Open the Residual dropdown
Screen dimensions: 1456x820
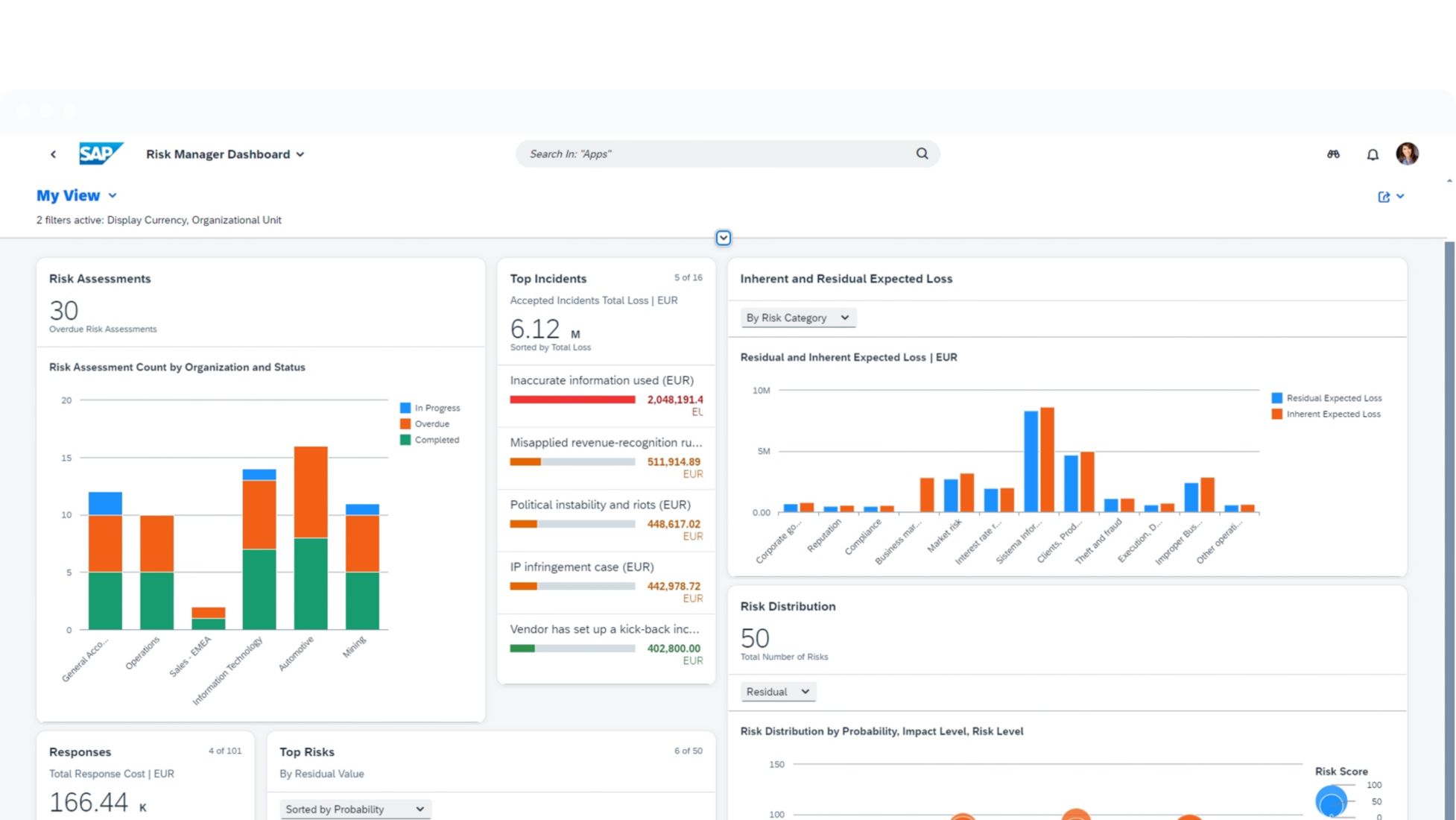pyautogui.click(x=777, y=692)
